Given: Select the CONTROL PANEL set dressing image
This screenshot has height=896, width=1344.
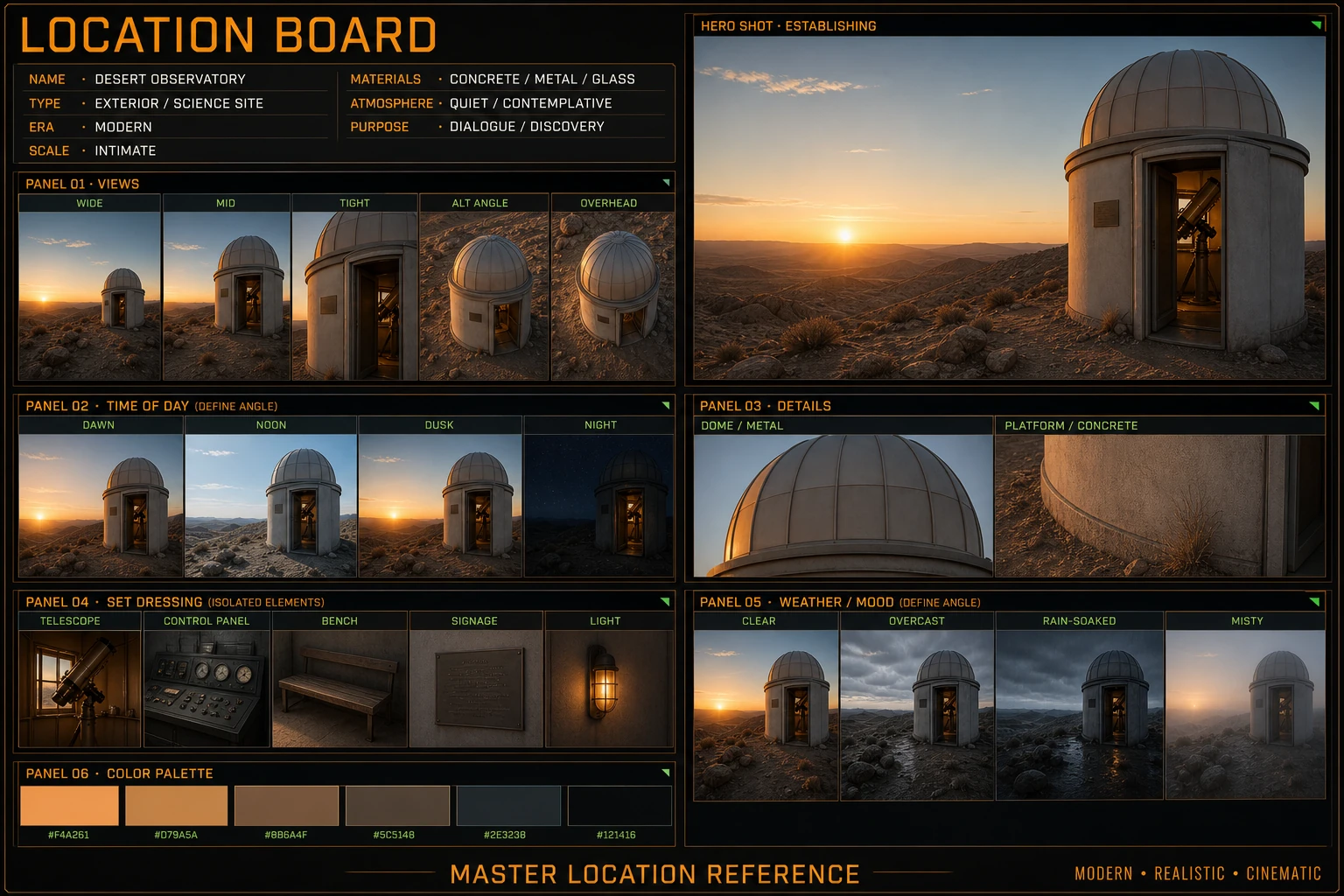Looking at the screenshot, I should [206, 689].
